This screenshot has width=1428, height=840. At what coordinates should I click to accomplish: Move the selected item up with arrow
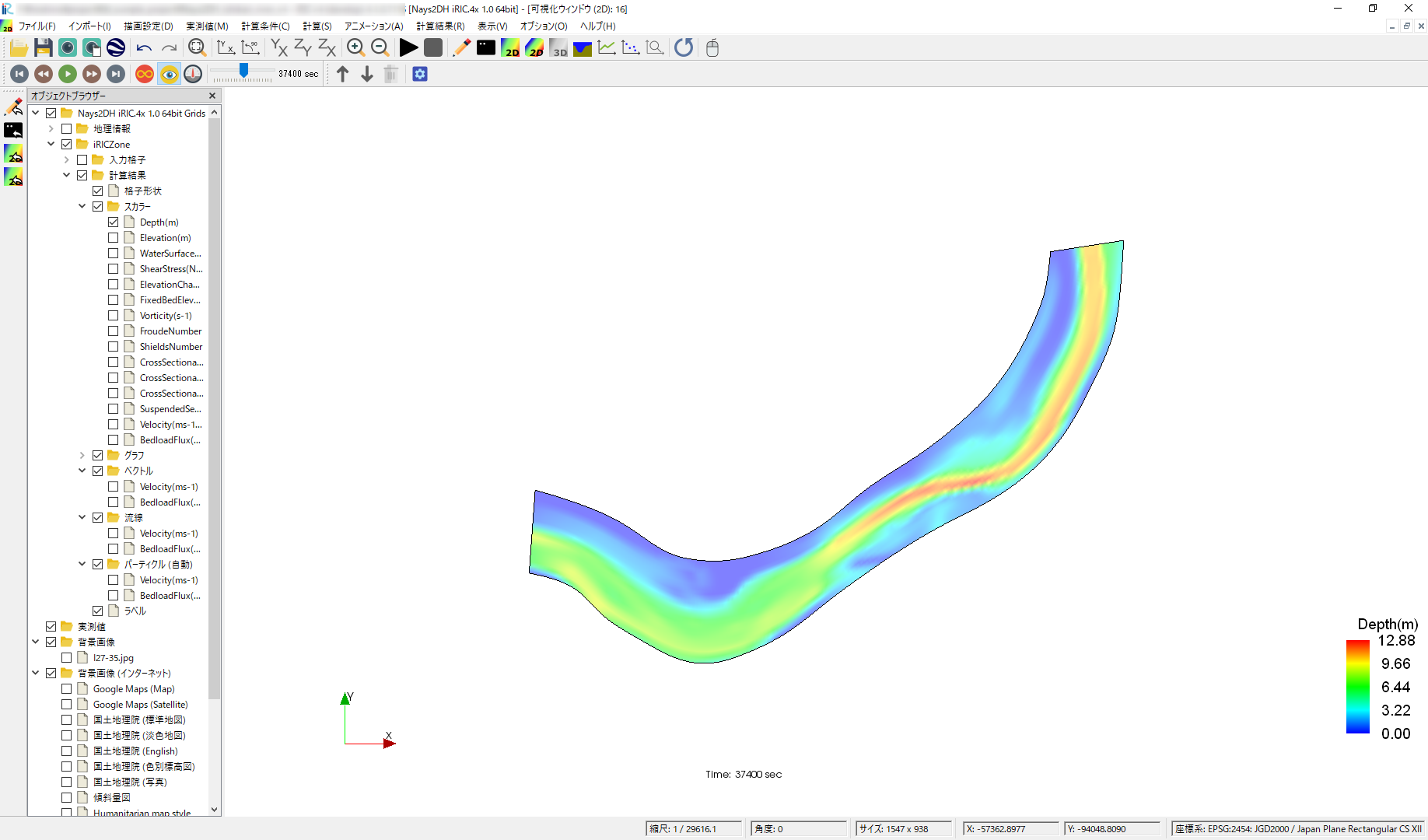pyautogui.click(x=343, y=74)
